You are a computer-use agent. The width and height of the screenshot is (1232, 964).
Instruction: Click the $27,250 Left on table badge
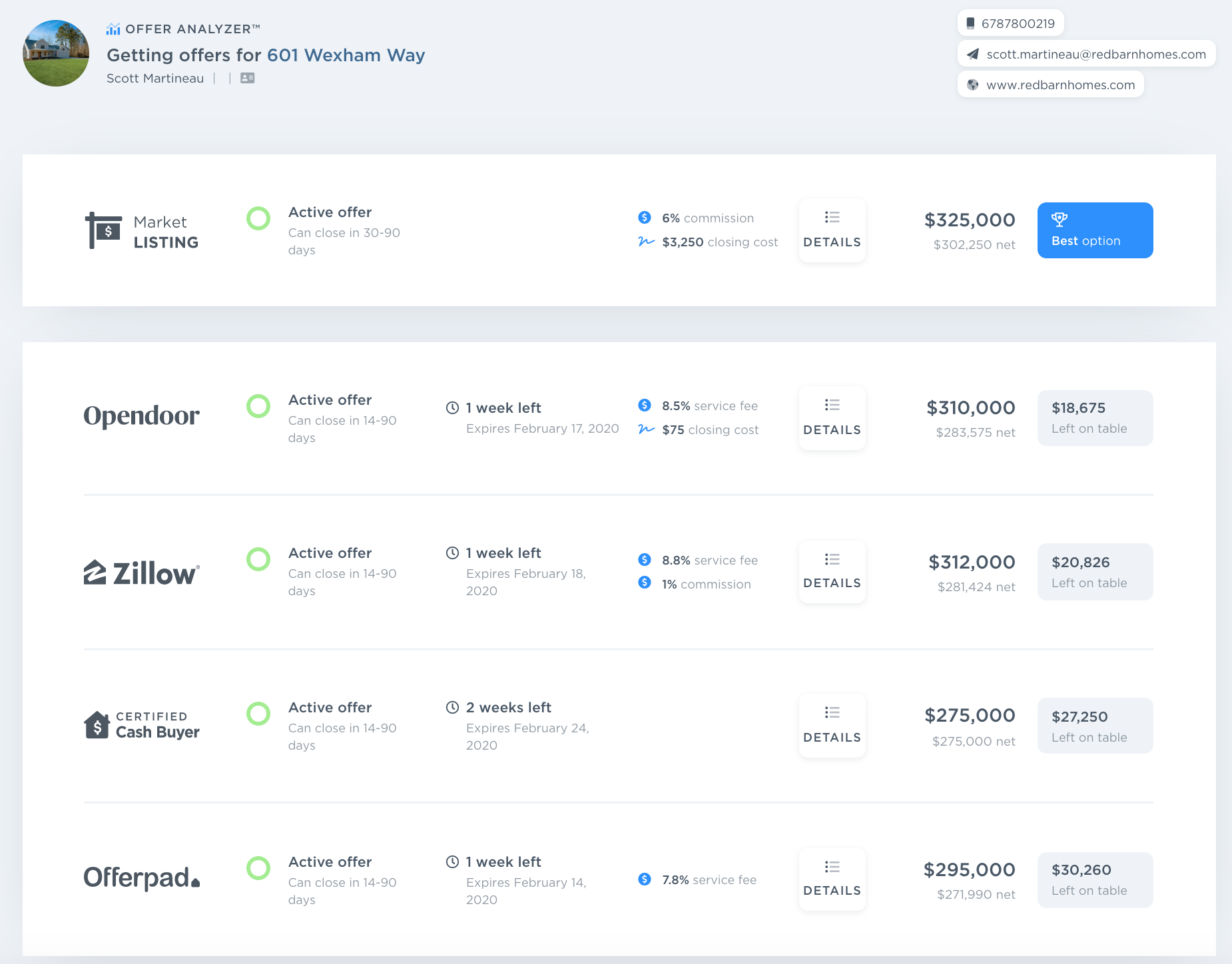click(x=1095, y=726)
